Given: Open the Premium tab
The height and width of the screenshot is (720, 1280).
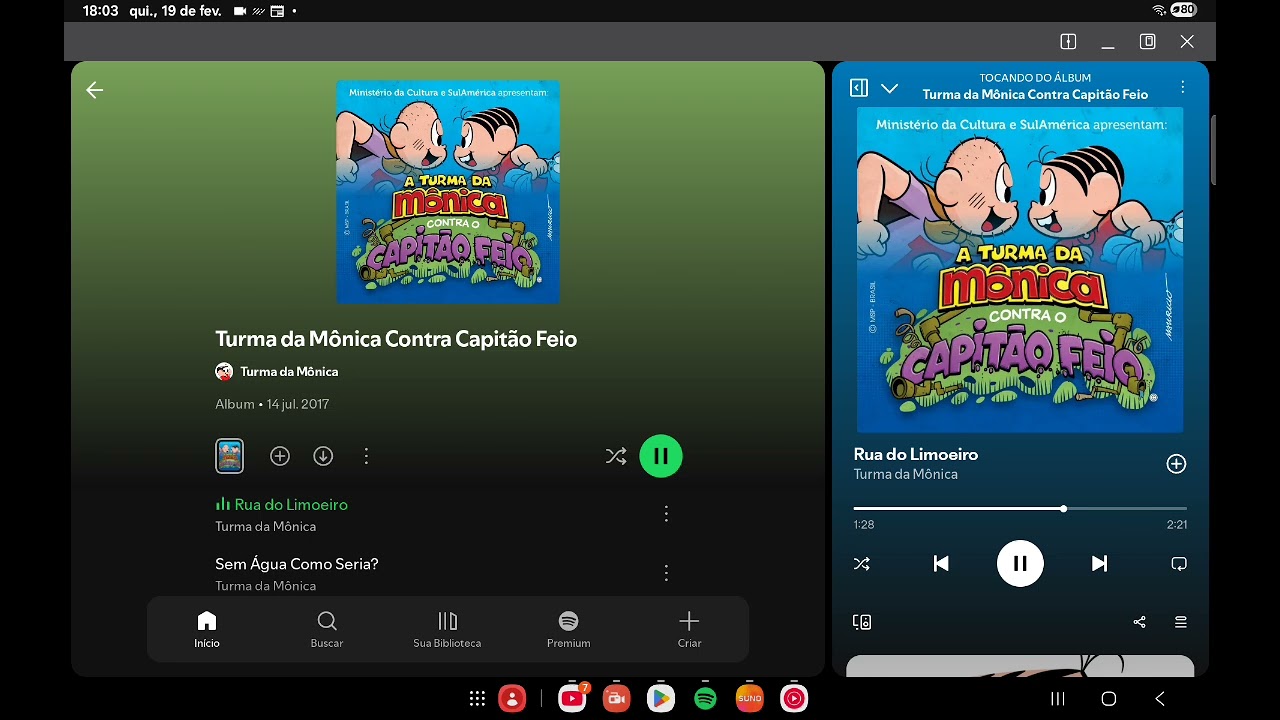Looking at the screenshot, I should [568, 629].
